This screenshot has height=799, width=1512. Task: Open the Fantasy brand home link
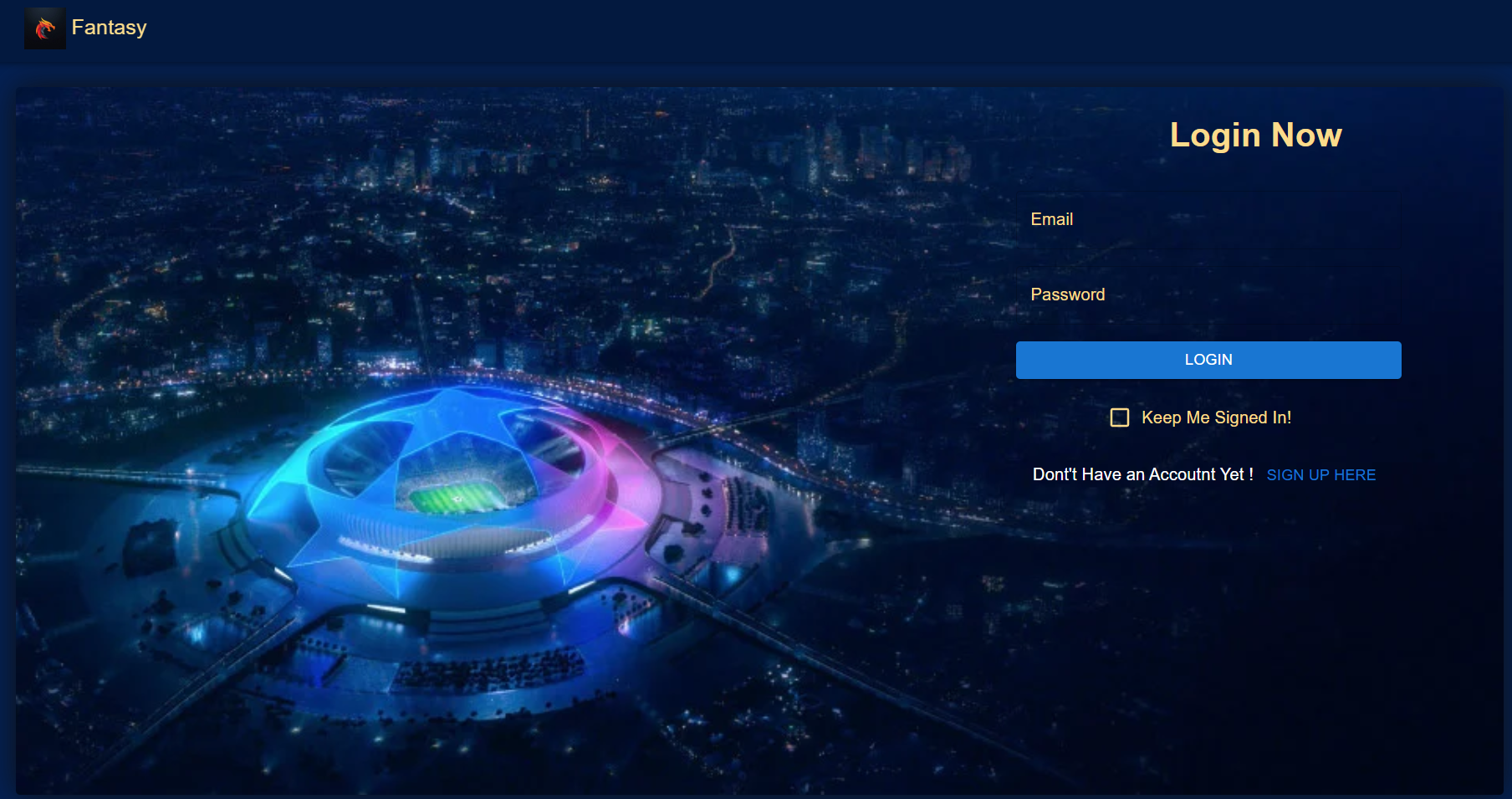pos(109,28)
